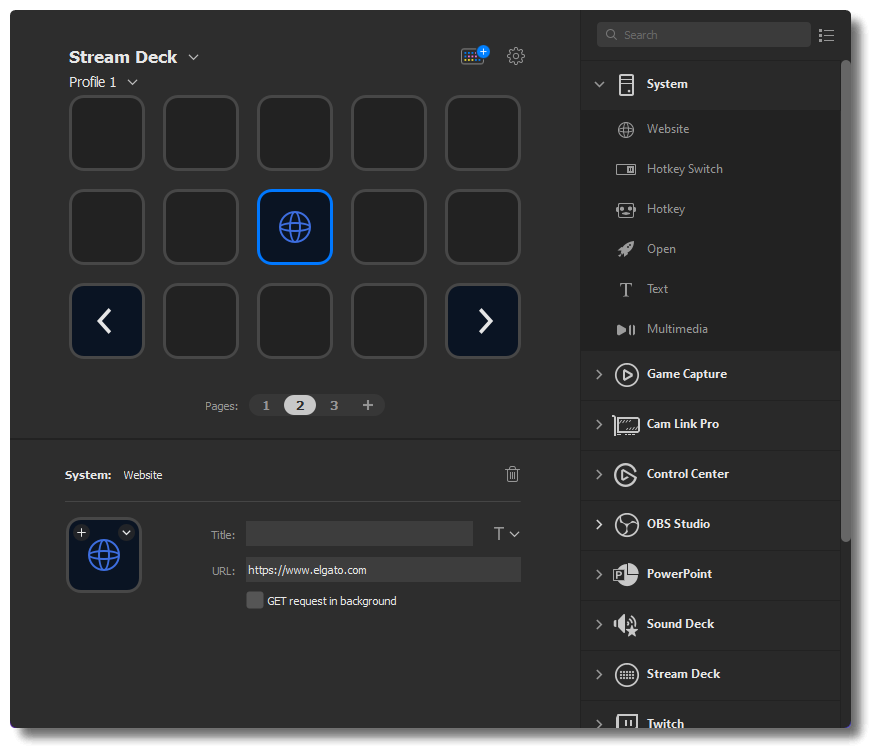871x748 pixels.
Task: Click the previous page arrow key
Action: (106, 321)
